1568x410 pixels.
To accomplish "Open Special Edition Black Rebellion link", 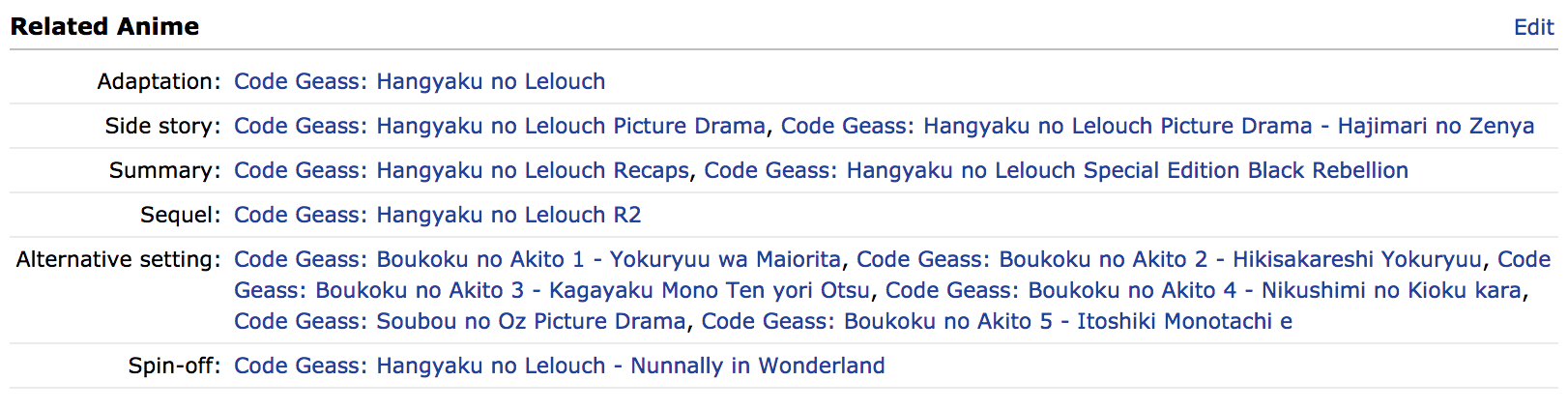I will [1056, 170].
